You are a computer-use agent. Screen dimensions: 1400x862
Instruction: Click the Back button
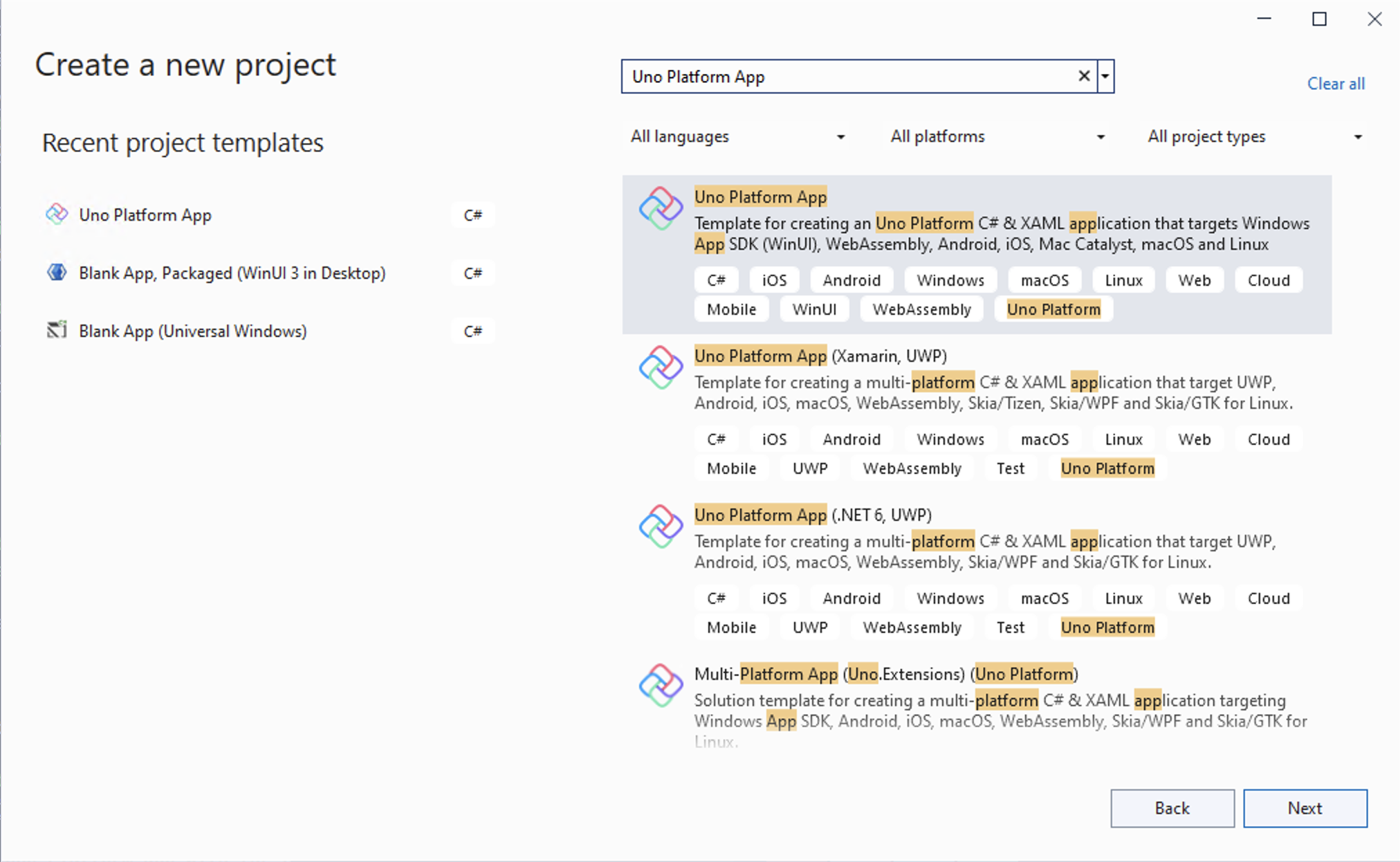click(x=1172, y=808)
